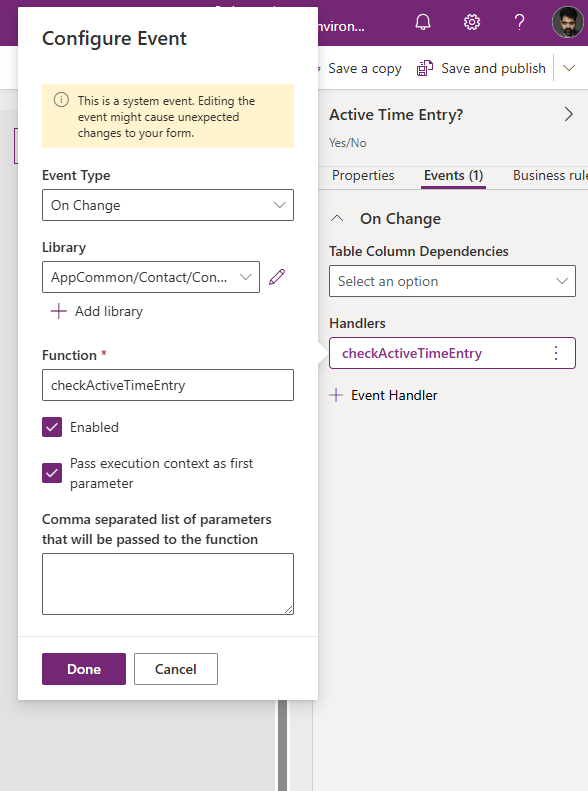Collapse the On Change section
The width and height of the screenshot is (588, 791).
coord(337,218)
